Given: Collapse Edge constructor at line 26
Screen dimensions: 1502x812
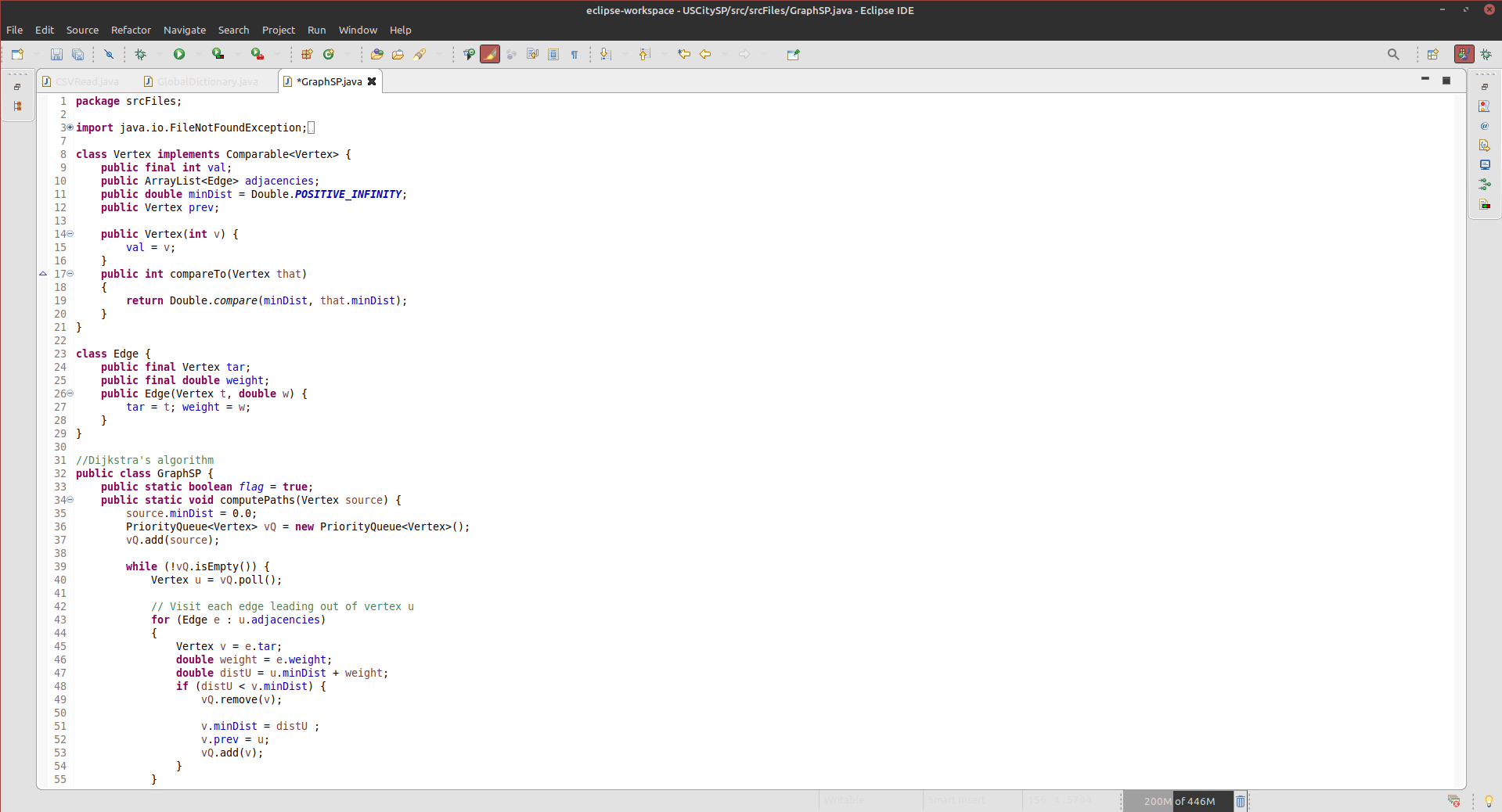Looking at the screenshot, I should (70, 393).
